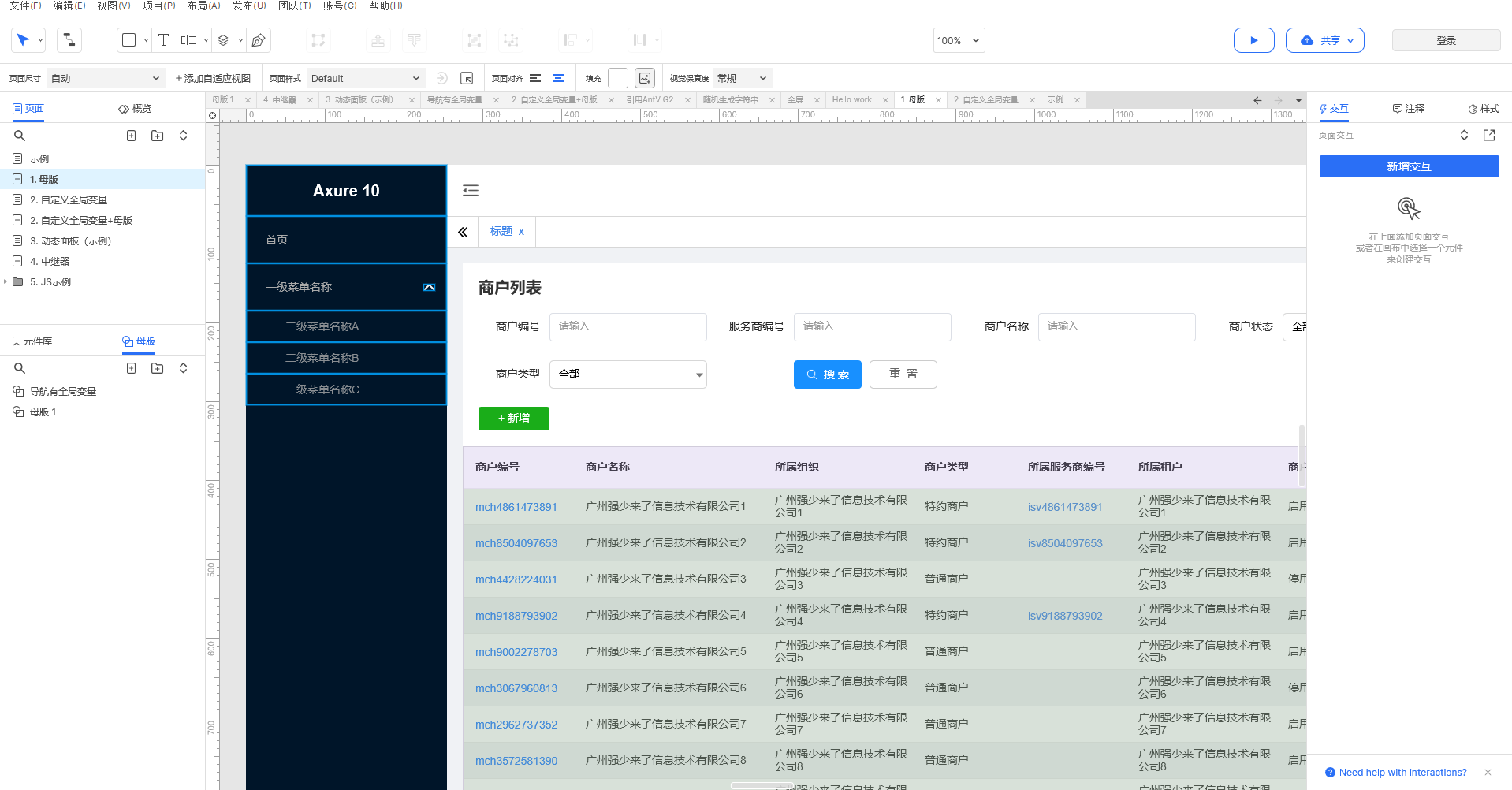The height and width of the screenshot is (790, 1512).
Task: Set page alignment to left
Action: (535, 78)
